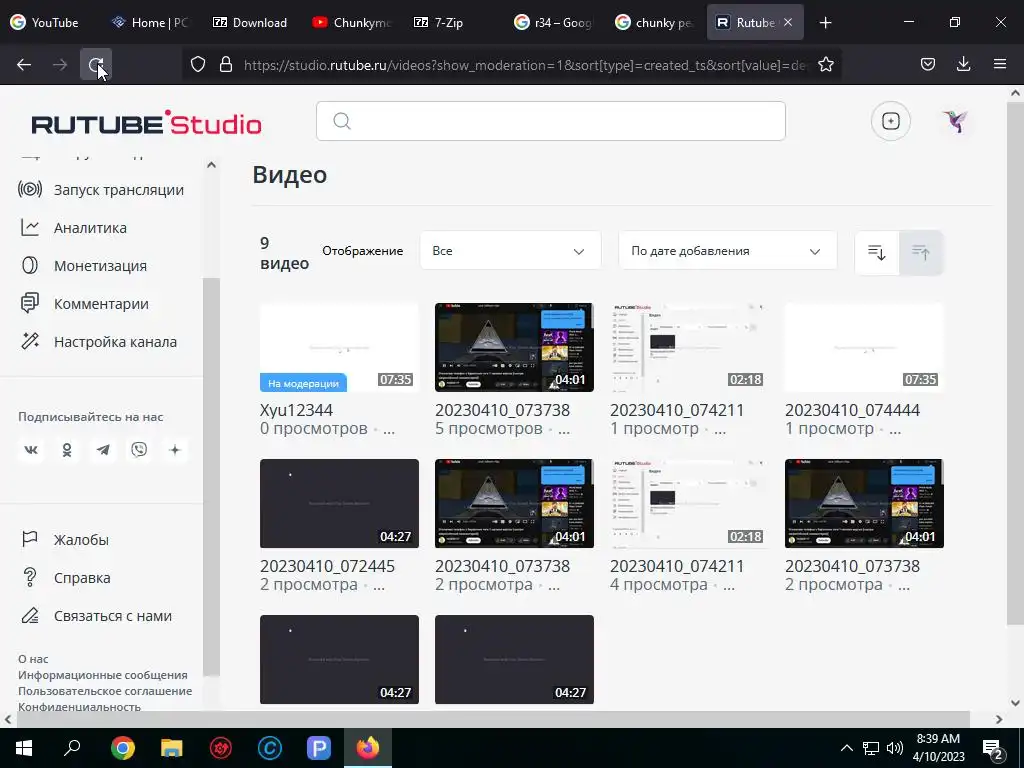The image size is (1024, 768).
Task: Switch to the r34 Google search tab
Action: [x=552, y=22]
